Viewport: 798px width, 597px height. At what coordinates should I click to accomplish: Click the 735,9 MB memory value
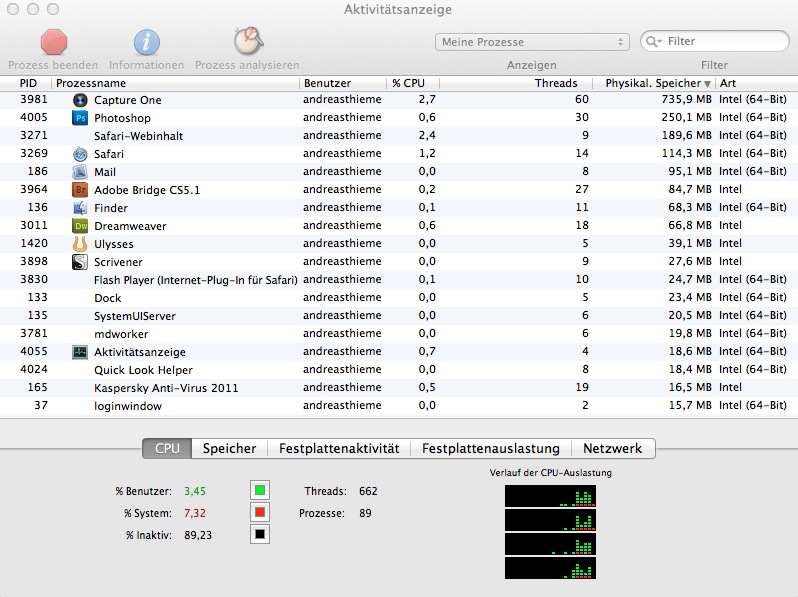click(x=687, y=99)
